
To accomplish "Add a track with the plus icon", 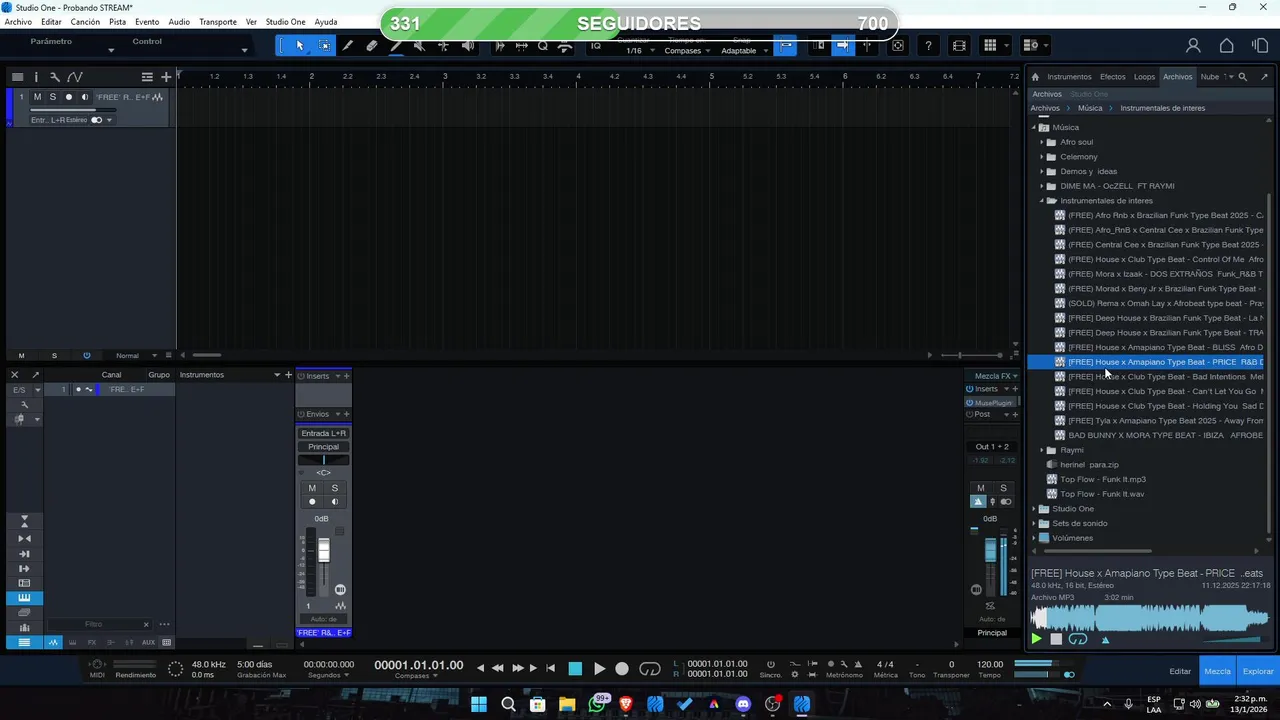I will (166, 77).
